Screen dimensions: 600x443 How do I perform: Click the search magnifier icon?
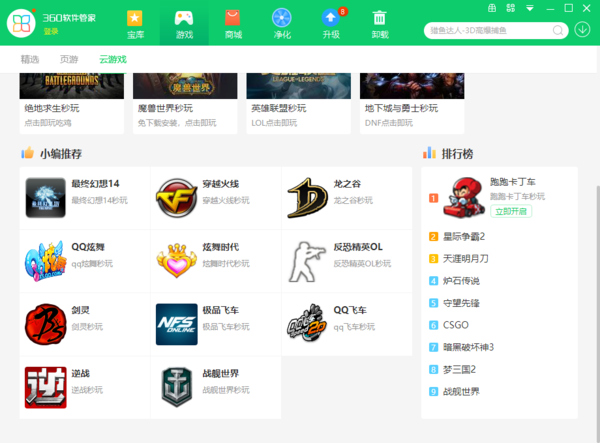(x=558, y=30)
